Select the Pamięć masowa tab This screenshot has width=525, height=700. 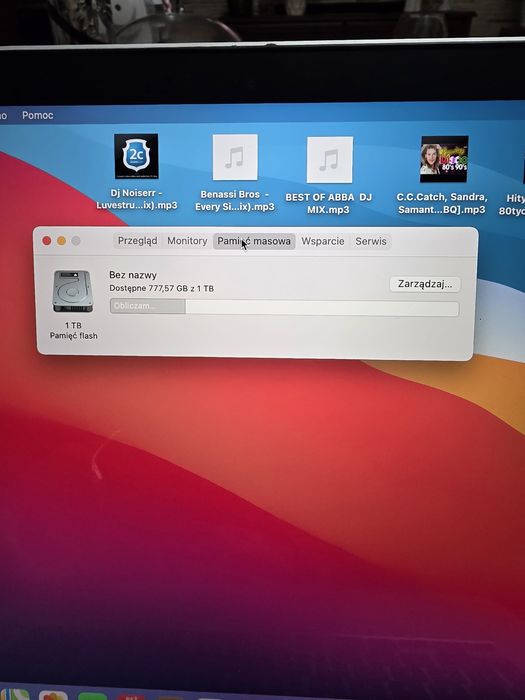point(254,241)
